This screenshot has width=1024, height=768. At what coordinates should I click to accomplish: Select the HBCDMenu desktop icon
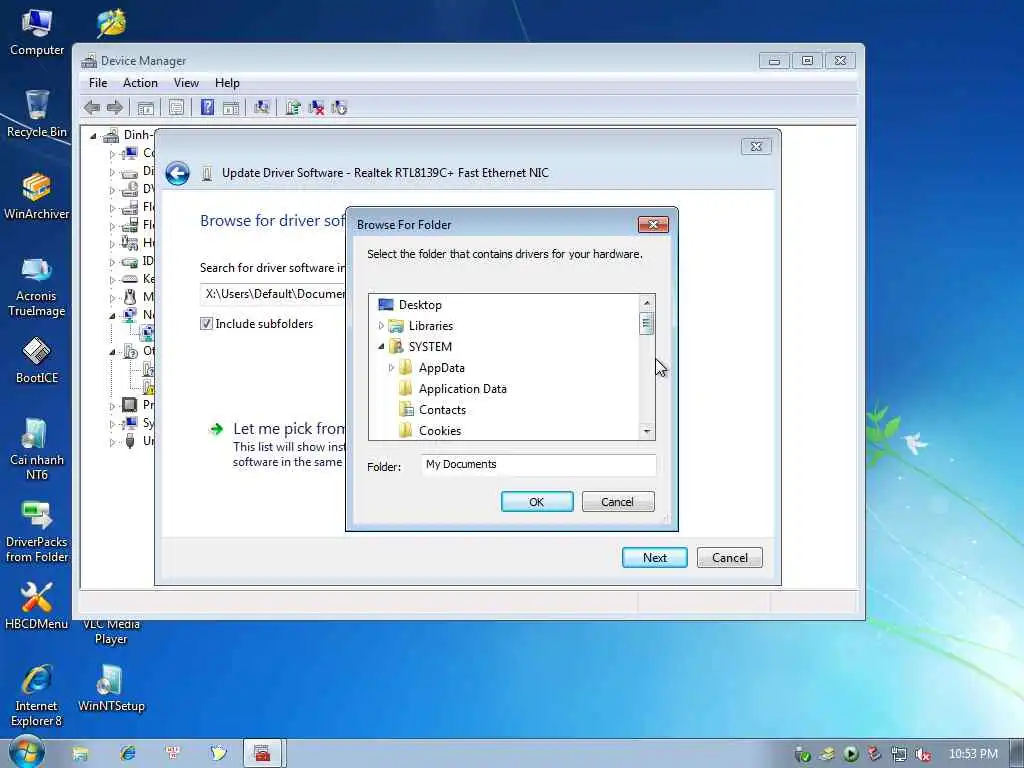click(37, 605)
